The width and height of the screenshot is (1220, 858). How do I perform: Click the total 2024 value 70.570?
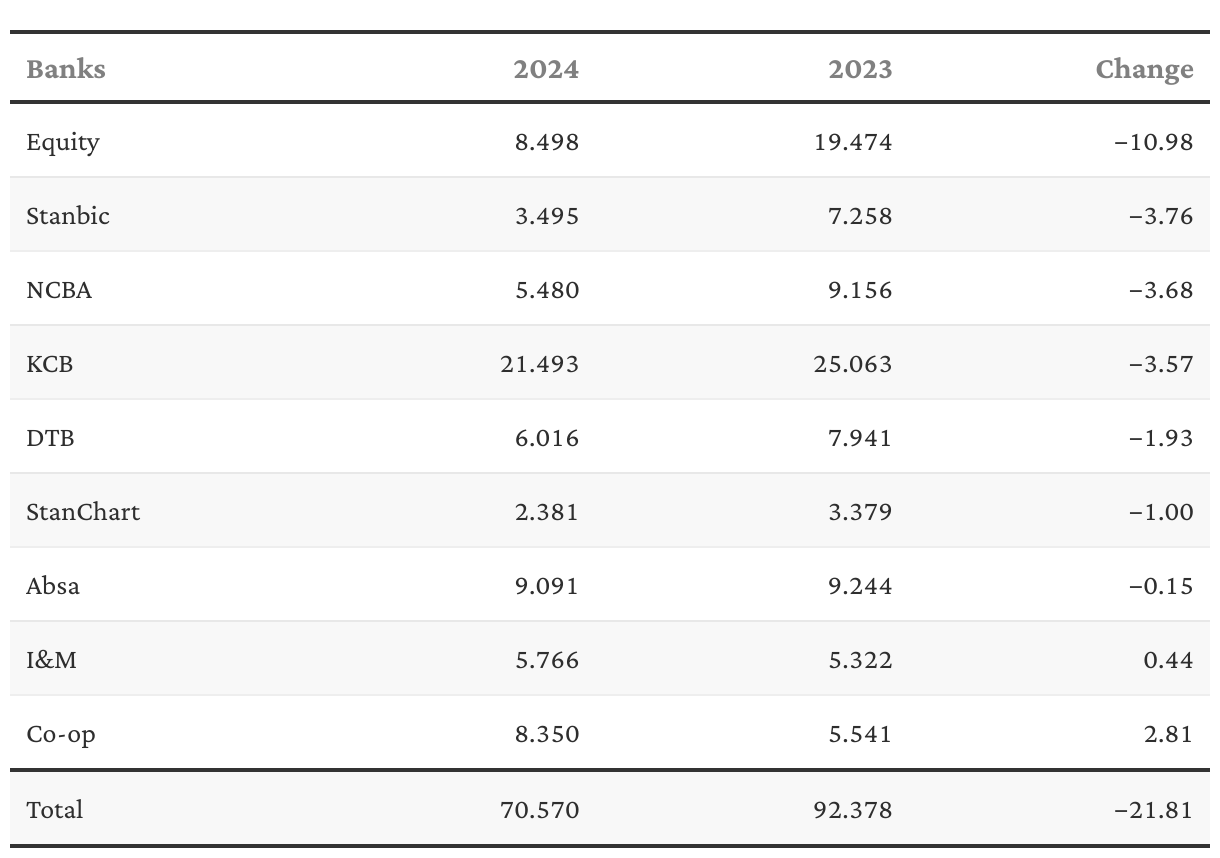pyautogui.click(x=539, y=809)
